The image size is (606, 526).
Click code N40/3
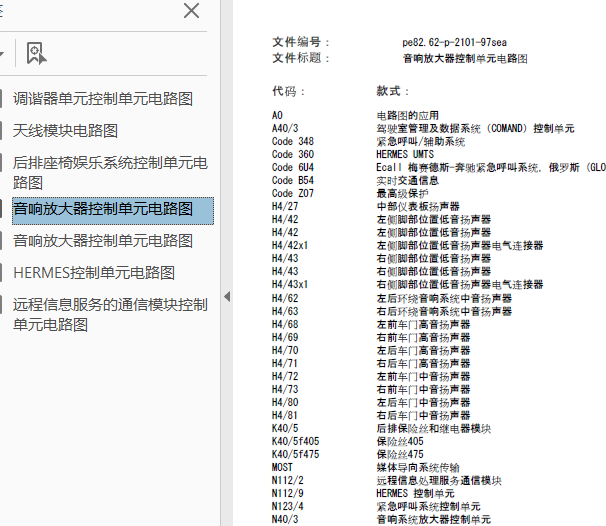(285, 519)
